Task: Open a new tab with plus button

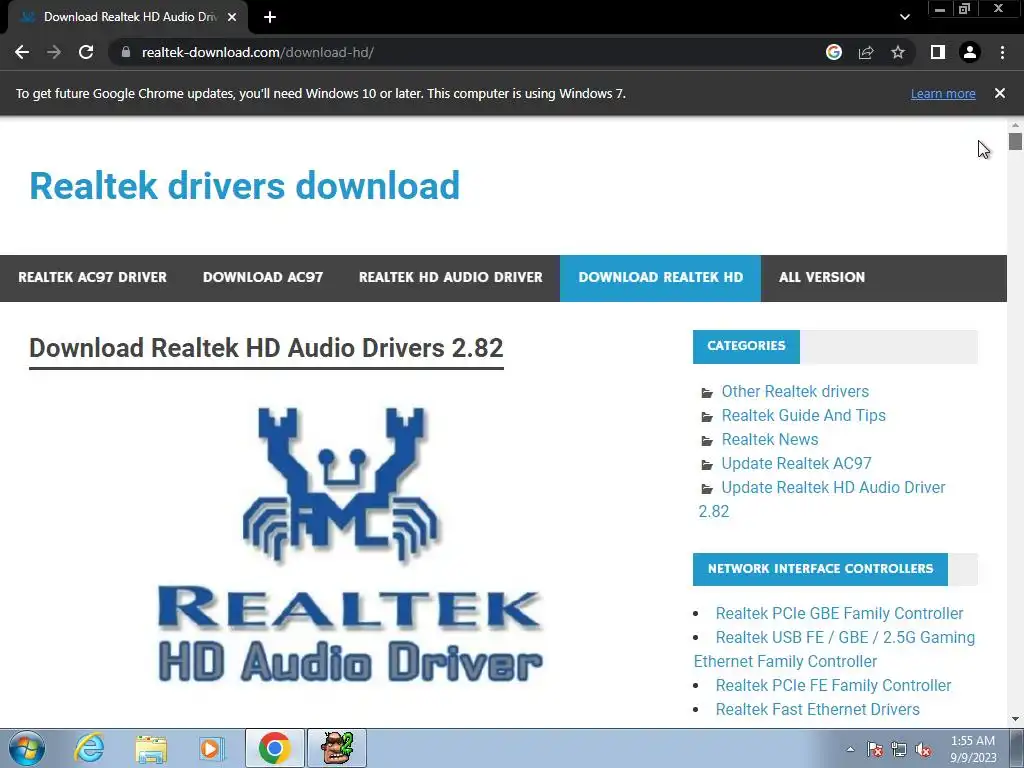Action: (x=270, y=17)
